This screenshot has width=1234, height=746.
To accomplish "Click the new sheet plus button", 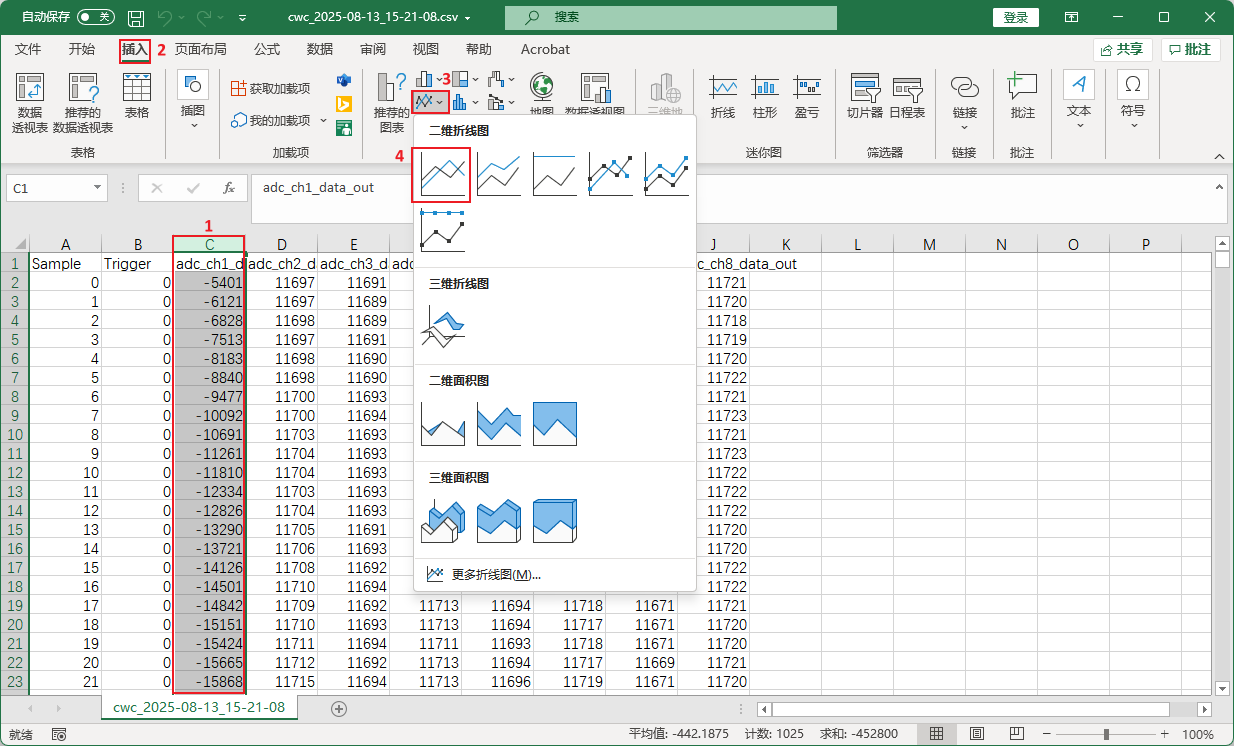I will point(339,708).
